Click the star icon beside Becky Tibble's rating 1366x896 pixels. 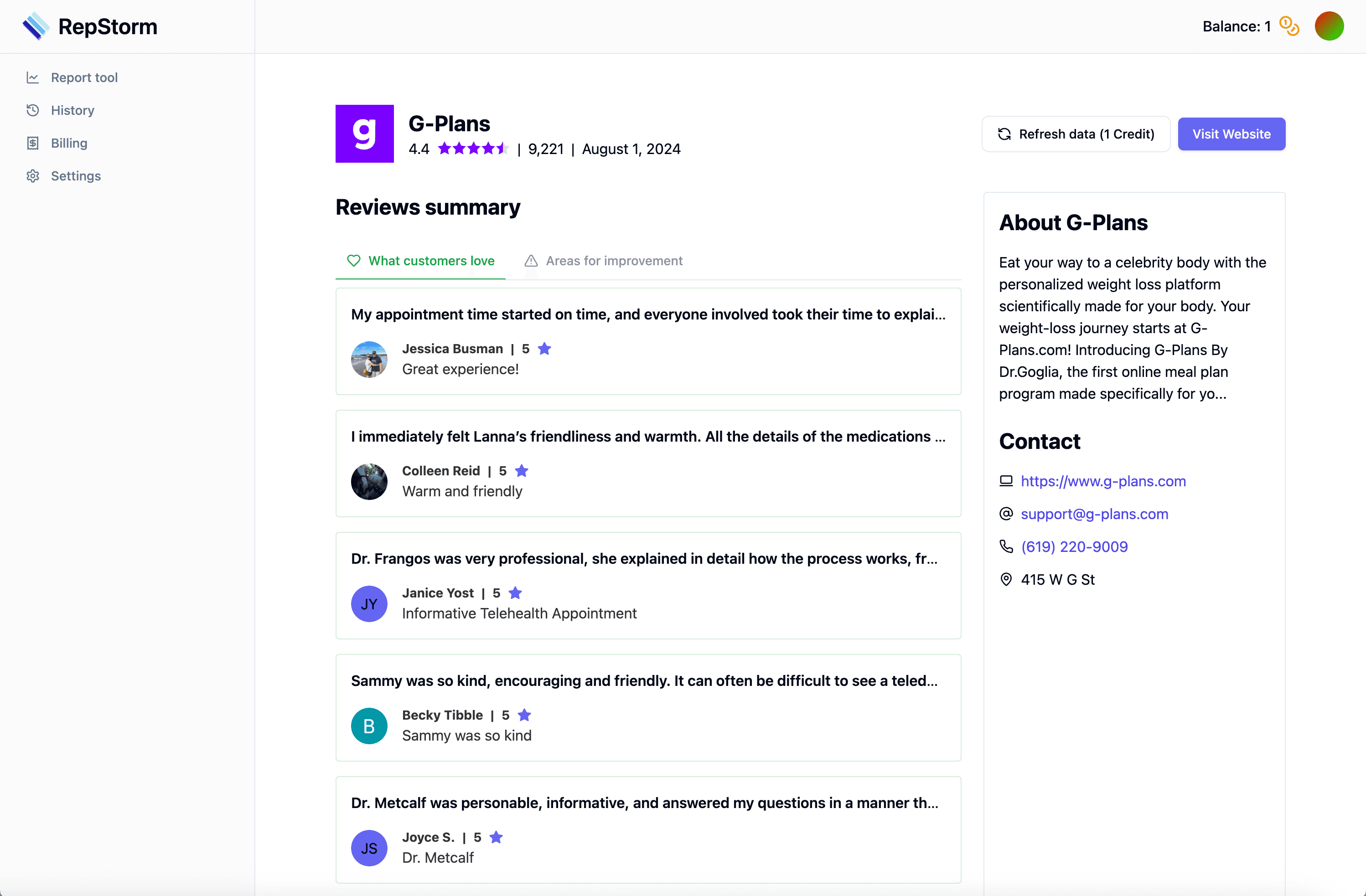coord(524,715)
